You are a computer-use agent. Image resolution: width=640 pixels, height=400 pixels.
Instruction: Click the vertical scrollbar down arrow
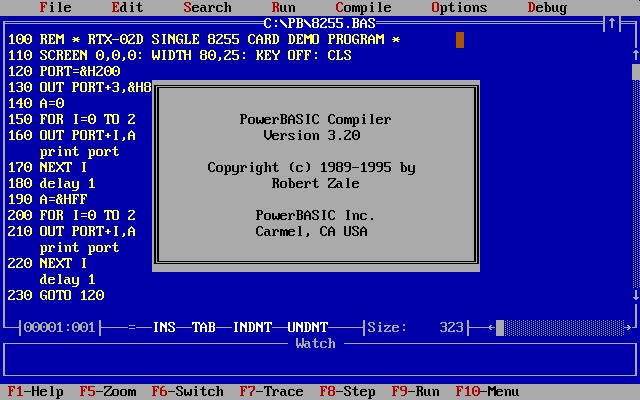636,295
